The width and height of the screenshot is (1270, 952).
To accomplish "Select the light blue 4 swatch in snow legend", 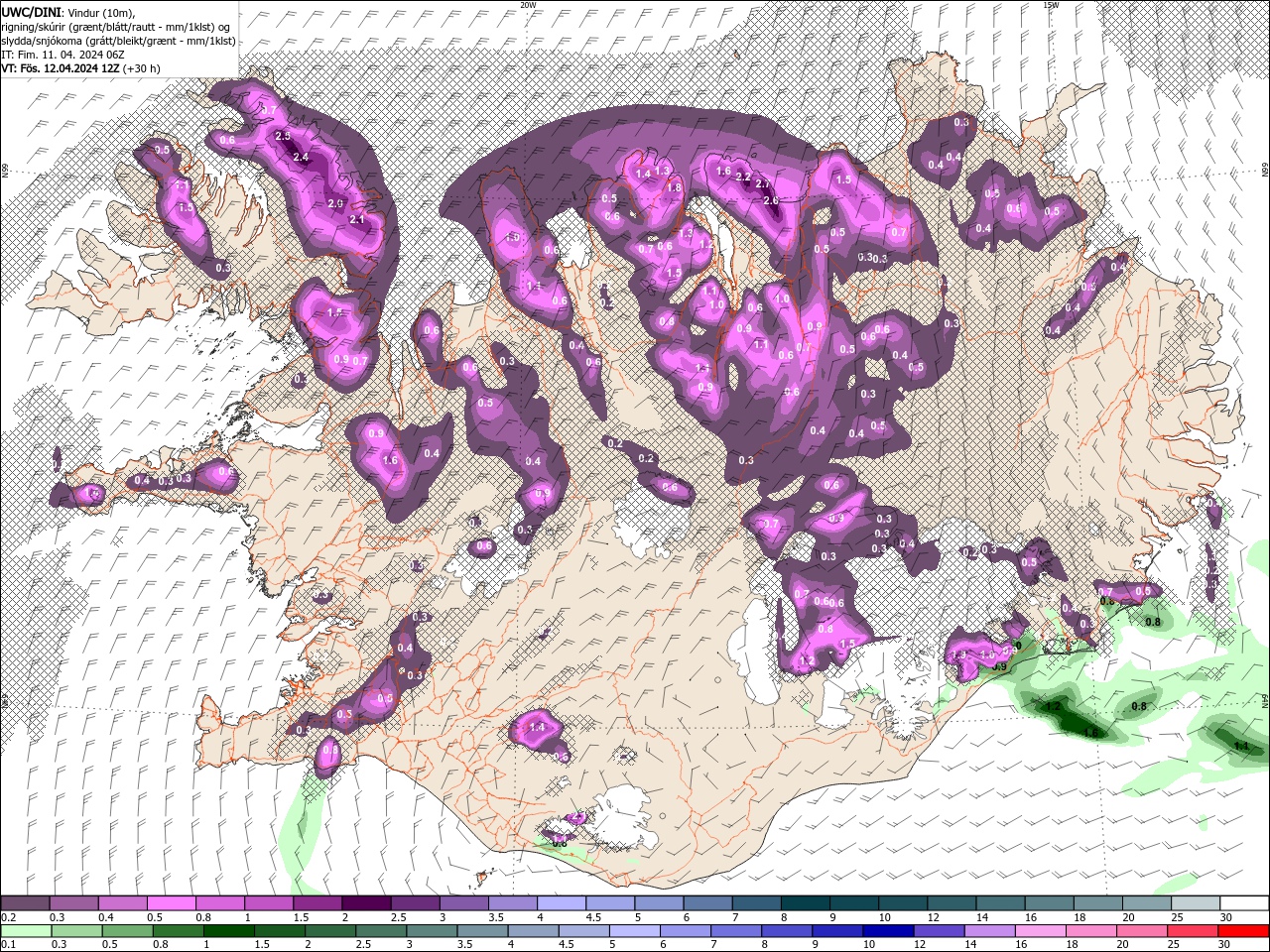I will (x=562, y=903).
